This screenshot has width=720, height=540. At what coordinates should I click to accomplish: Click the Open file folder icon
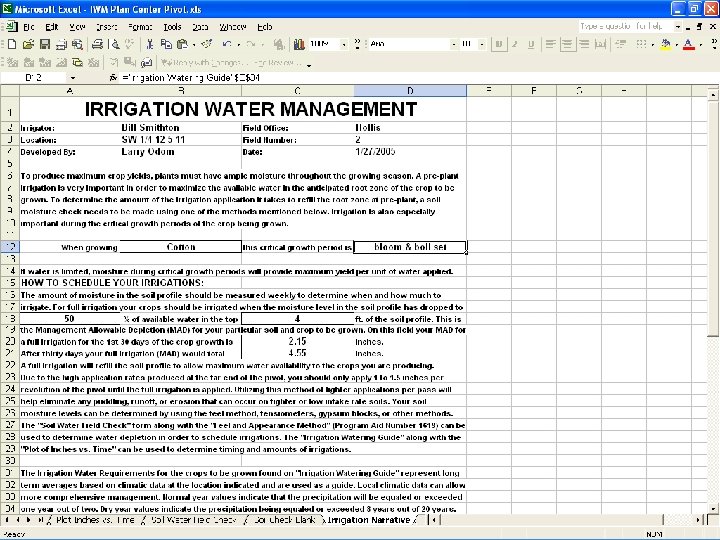point(28,44)
